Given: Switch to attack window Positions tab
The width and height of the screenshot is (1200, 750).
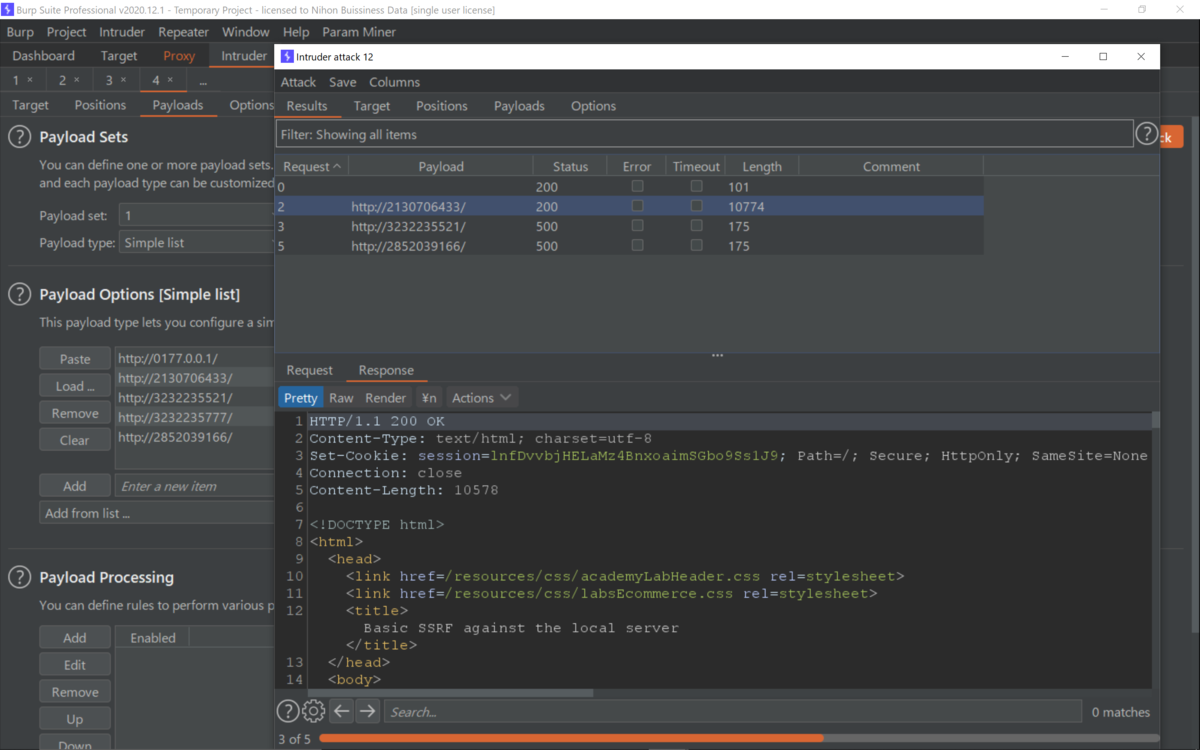Looking at the screenshot, I should 441,106.
